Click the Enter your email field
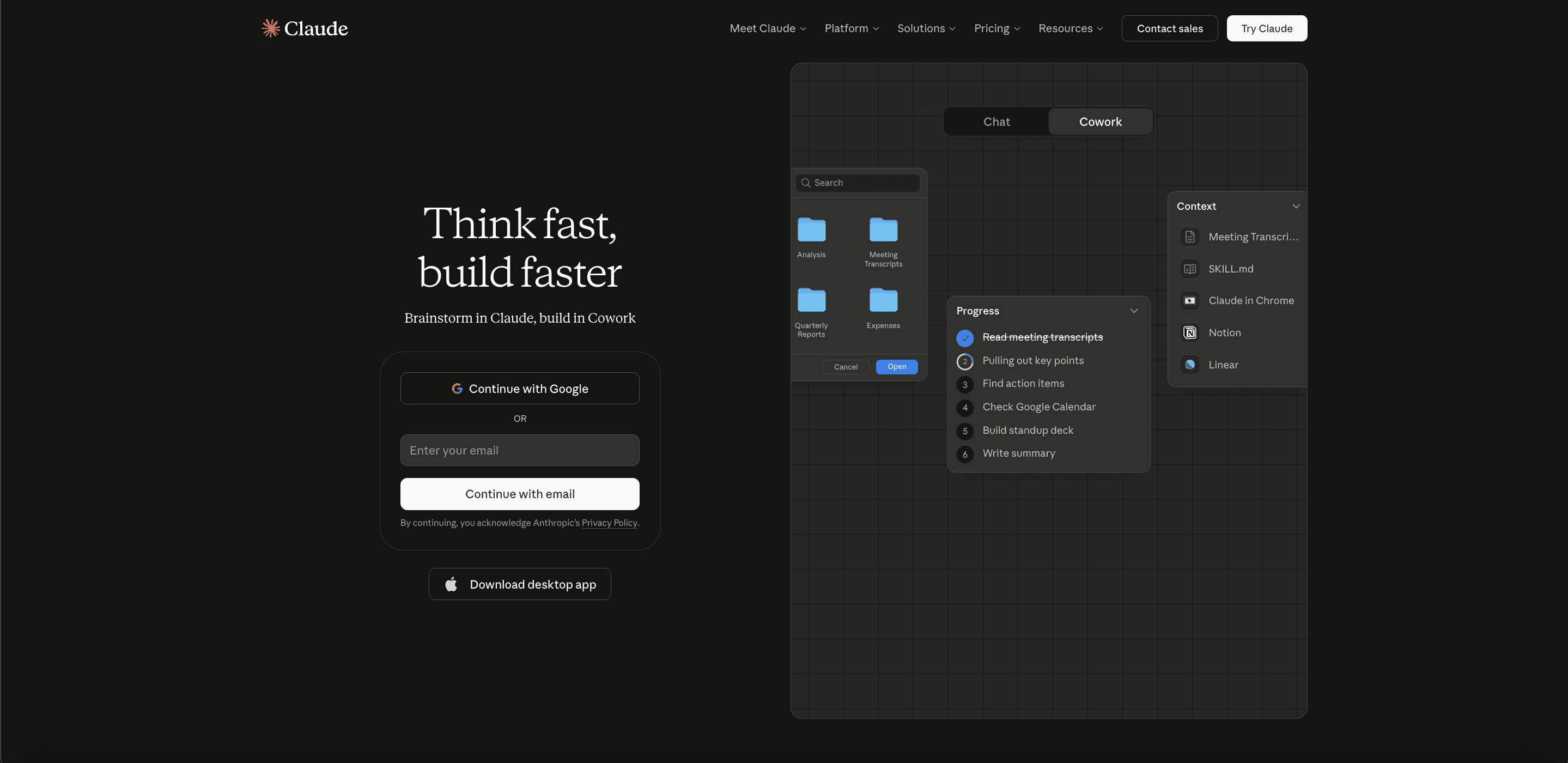 520,450
